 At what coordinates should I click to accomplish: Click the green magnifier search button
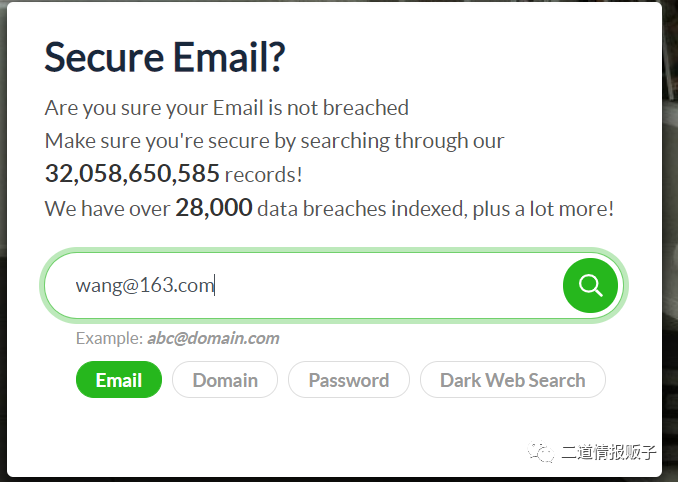point(590,284)
